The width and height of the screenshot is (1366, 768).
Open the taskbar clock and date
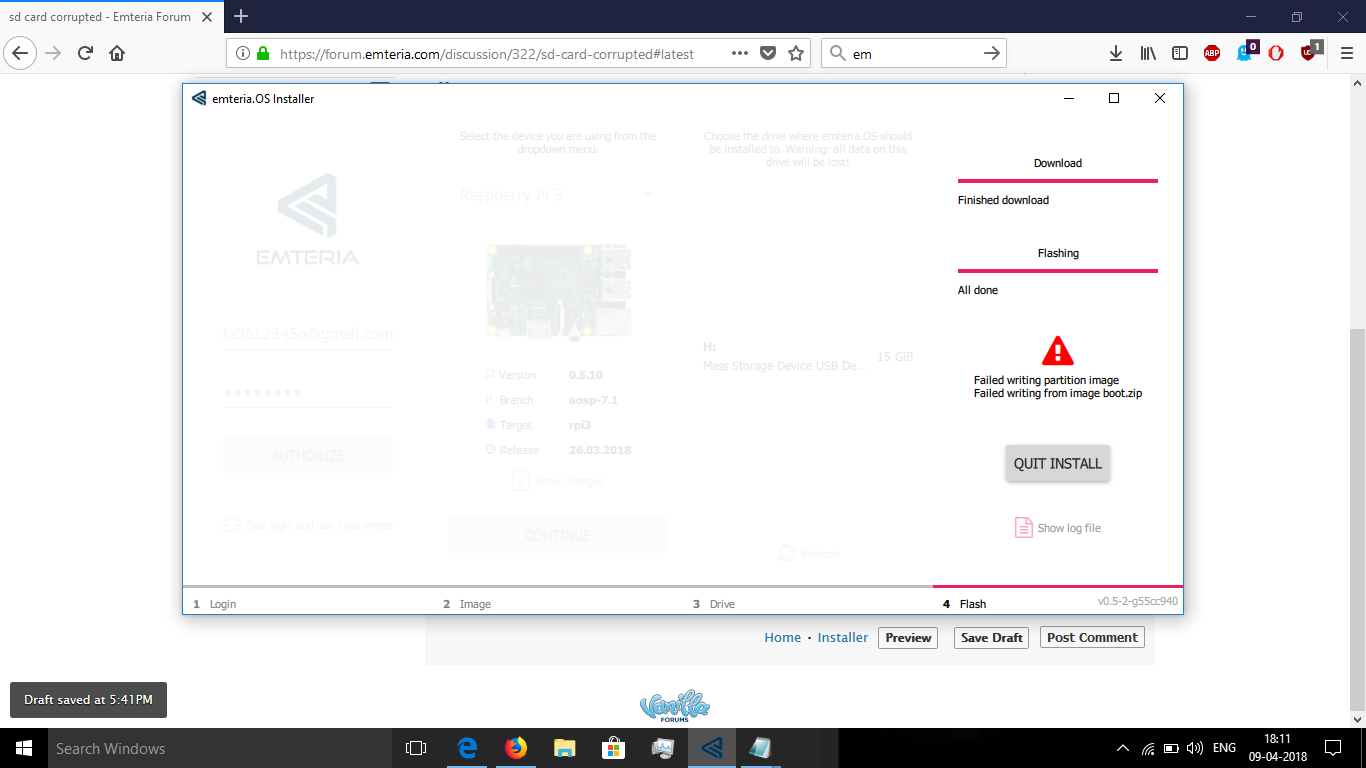[1278, 748]
